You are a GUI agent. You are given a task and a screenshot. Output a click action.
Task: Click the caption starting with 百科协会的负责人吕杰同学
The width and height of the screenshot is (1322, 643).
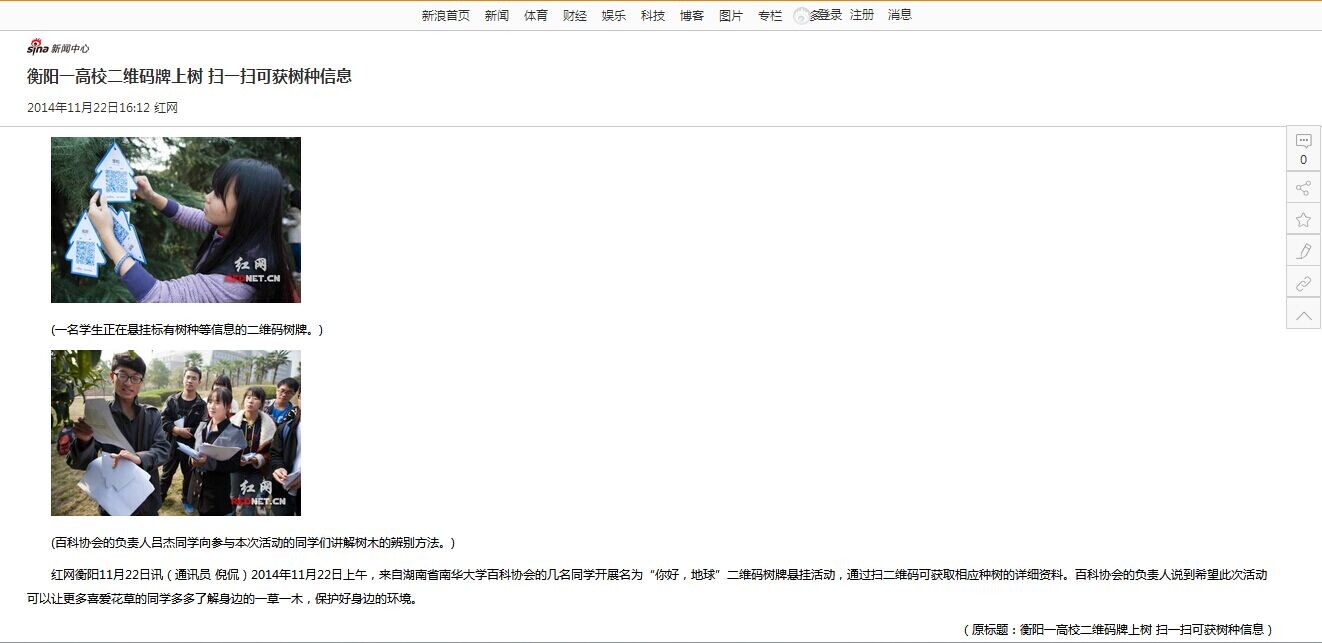253,543
